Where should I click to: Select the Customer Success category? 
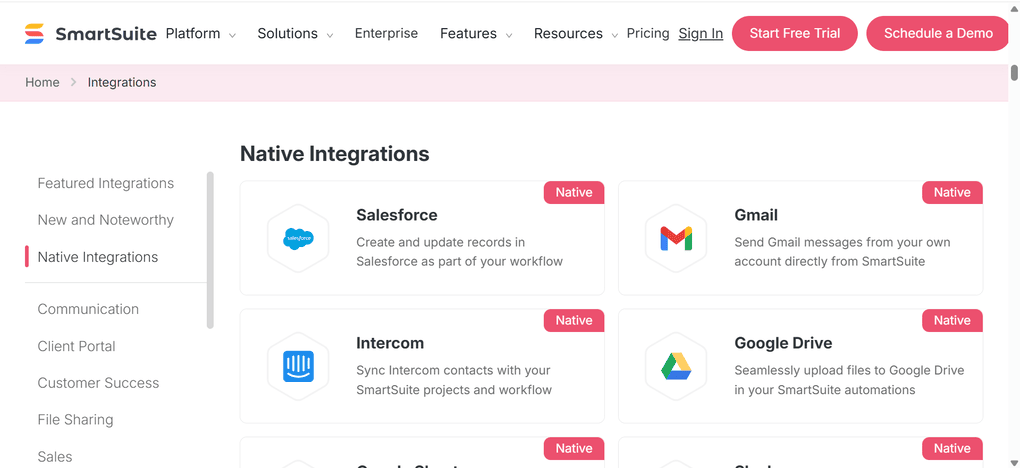[x=98, y=383]
